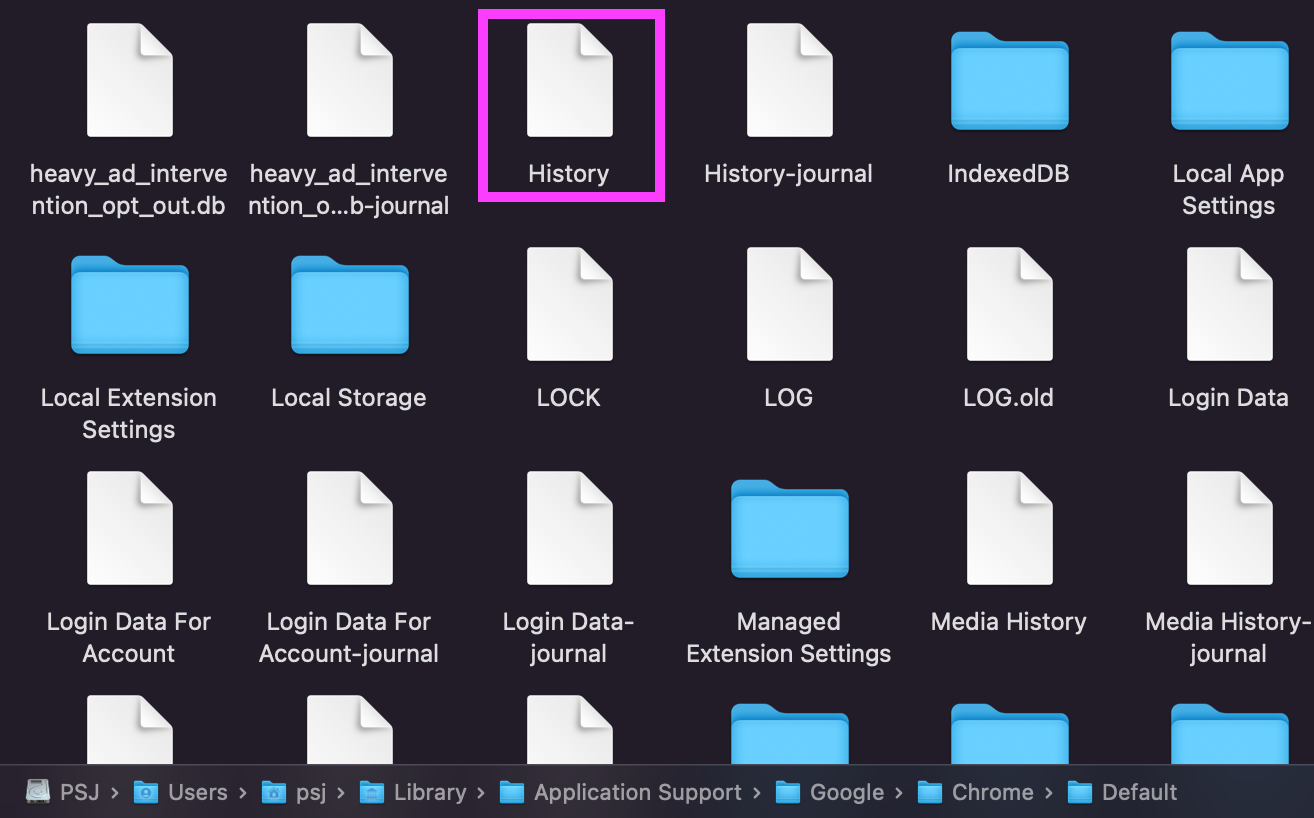Click the 'heavy_ad_intervention_opt_out.db' name label
The height and width of the screenshot is (818, 1314).
129,190
